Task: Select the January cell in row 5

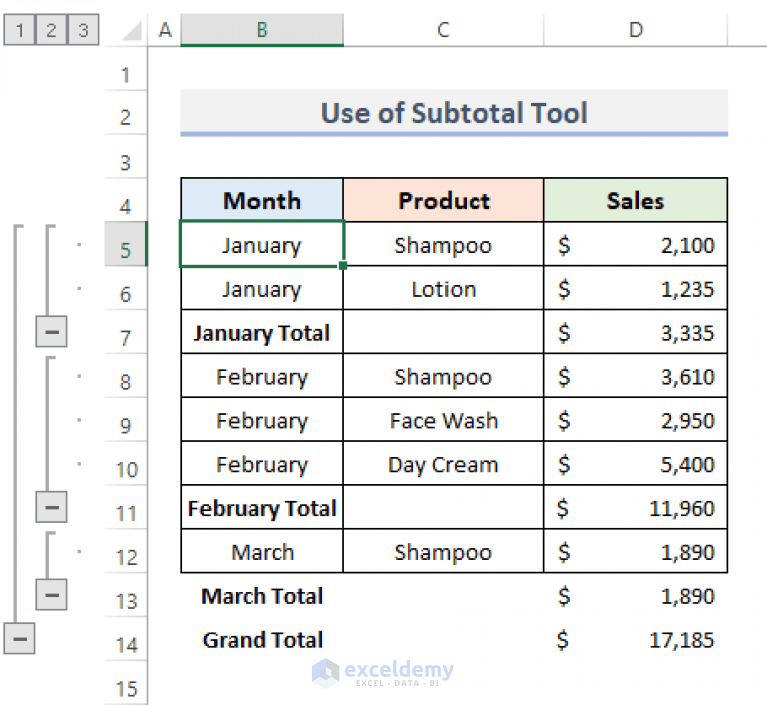Action: tap(262, 244)
